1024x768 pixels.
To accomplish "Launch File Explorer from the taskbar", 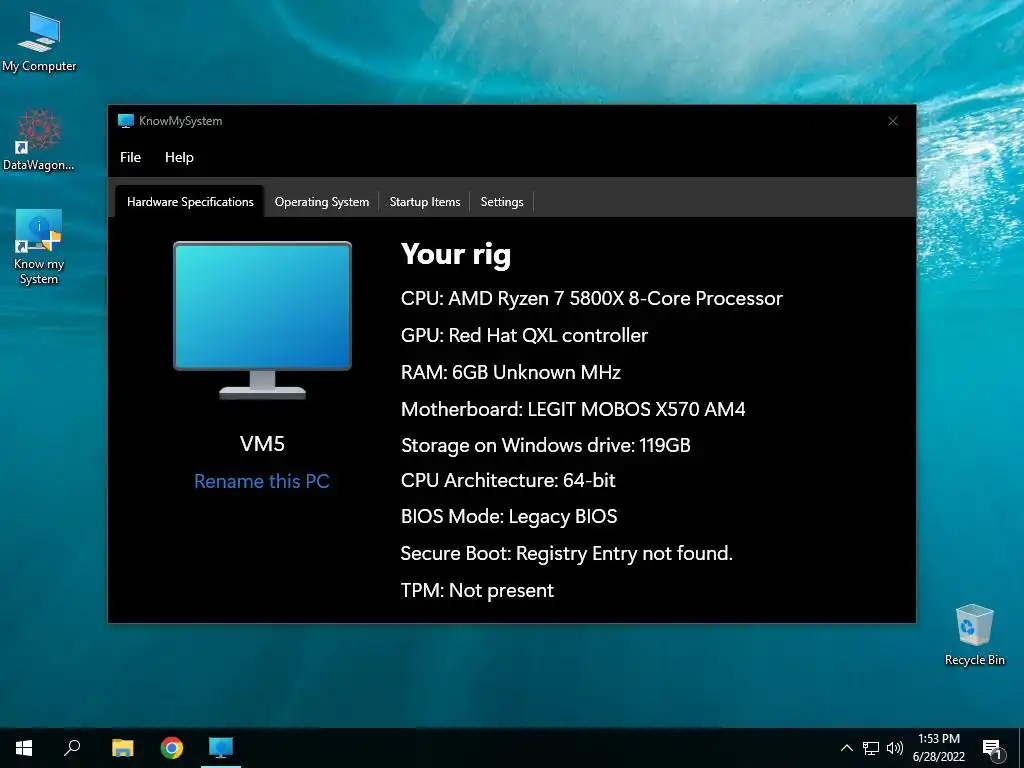I will click(x=122, y=748).
